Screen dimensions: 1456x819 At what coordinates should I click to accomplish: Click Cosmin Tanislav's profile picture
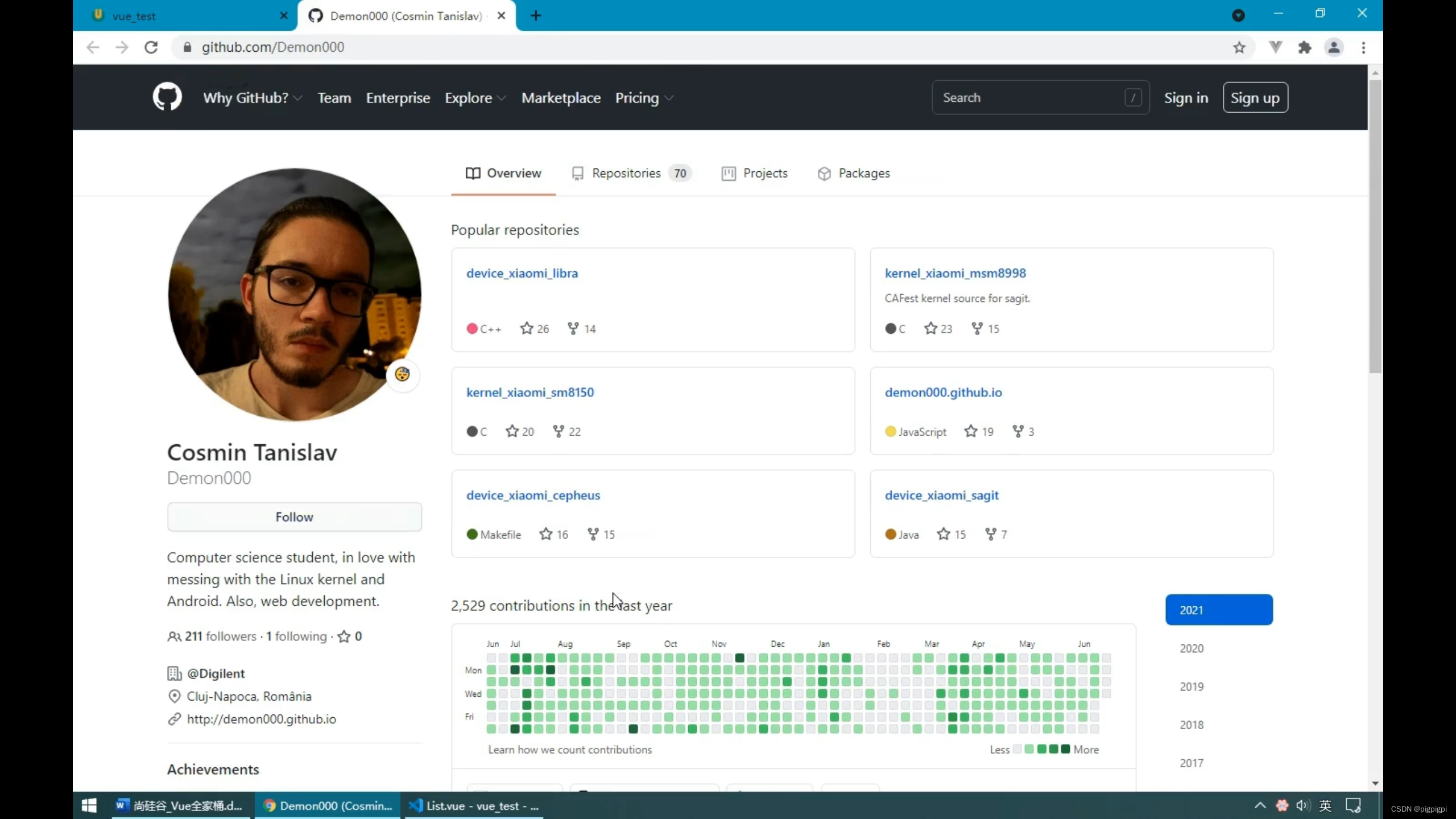point(295,295)
